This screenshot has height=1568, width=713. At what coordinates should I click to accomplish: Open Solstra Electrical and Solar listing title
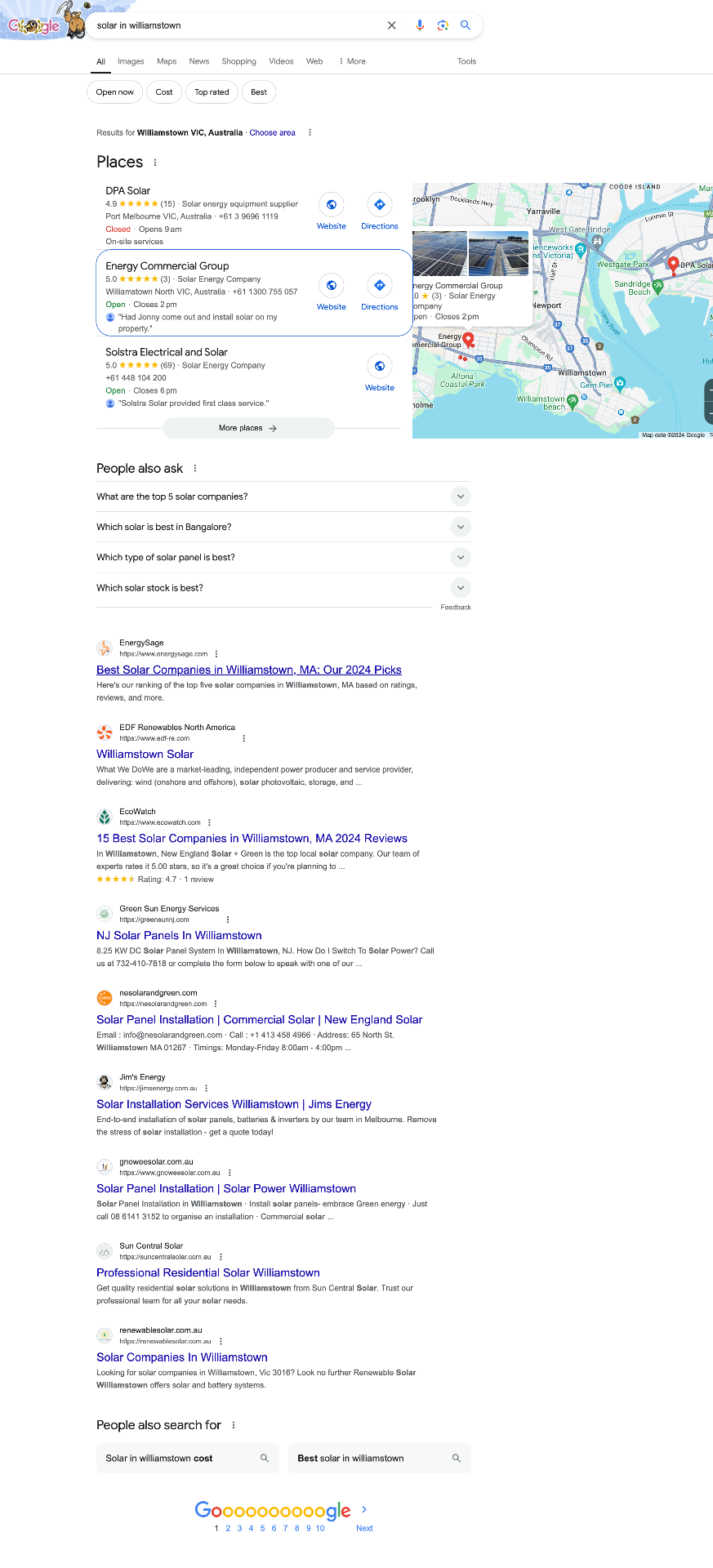[167, 352]
